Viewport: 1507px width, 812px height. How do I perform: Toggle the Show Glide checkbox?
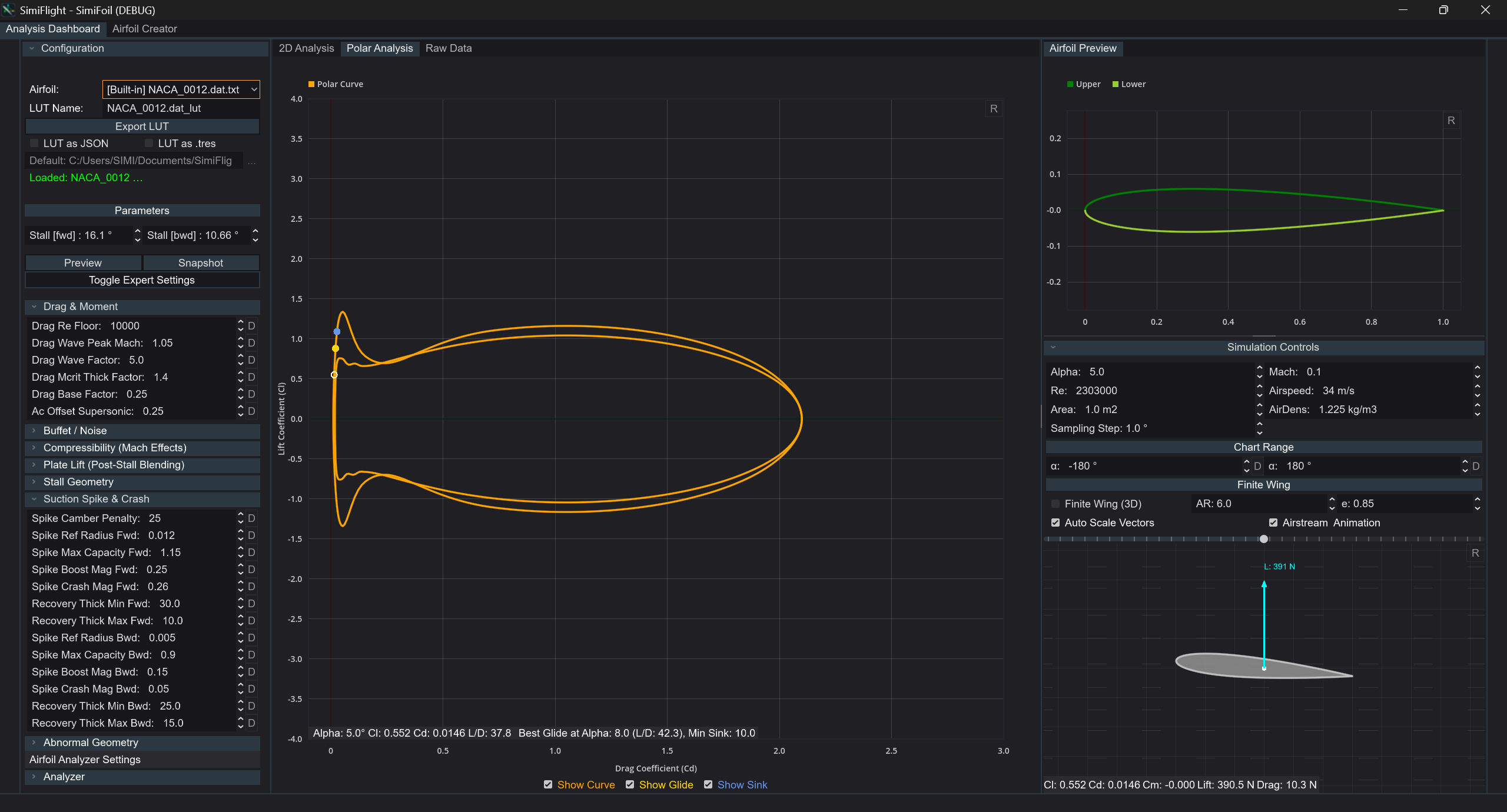630,784
